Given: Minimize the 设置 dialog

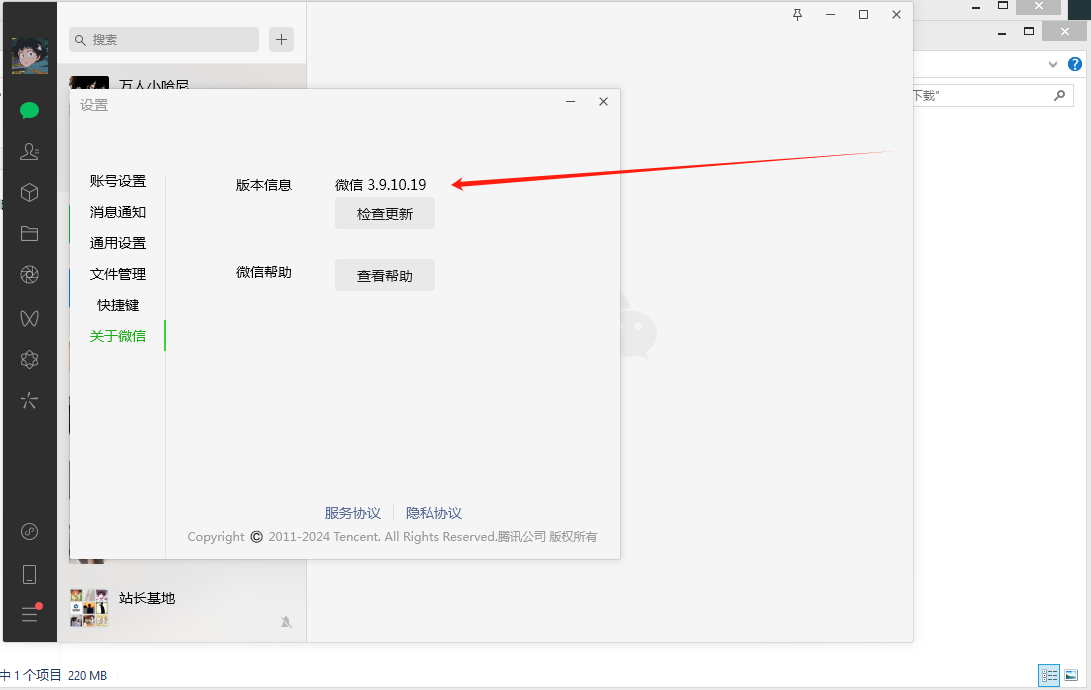Looking at the screenshot, I should [571, 102].
